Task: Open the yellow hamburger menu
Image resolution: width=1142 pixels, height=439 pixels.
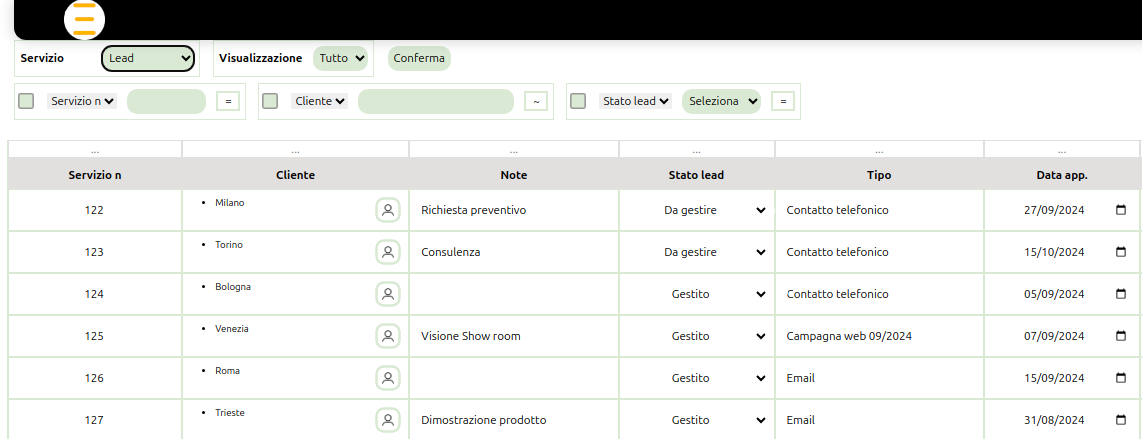Action: tap(85, 19)
